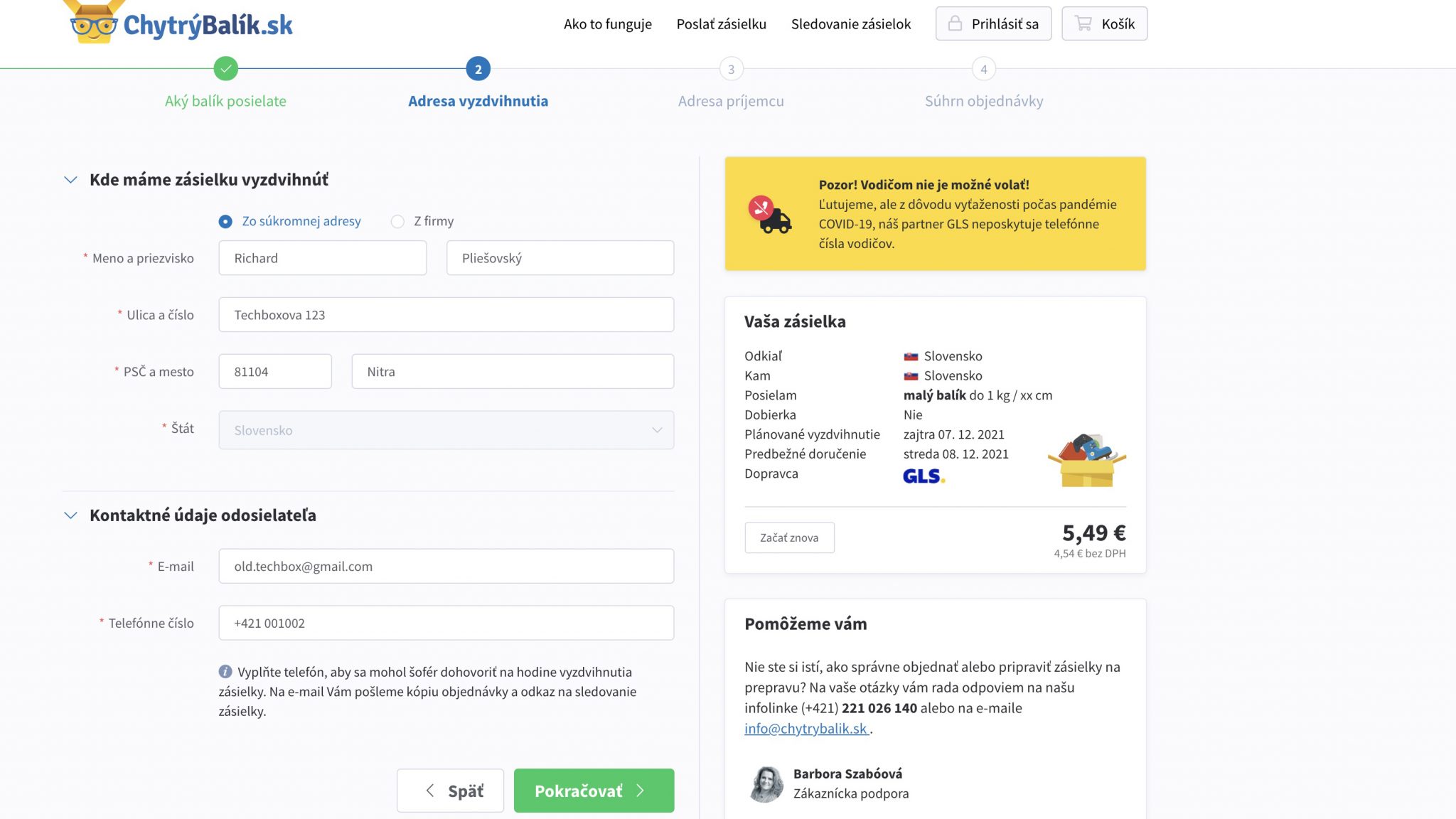Open the Košík cart button
Image resolution: width=1456 pixels, height=819 pixels.
(x=1104, y=23)
